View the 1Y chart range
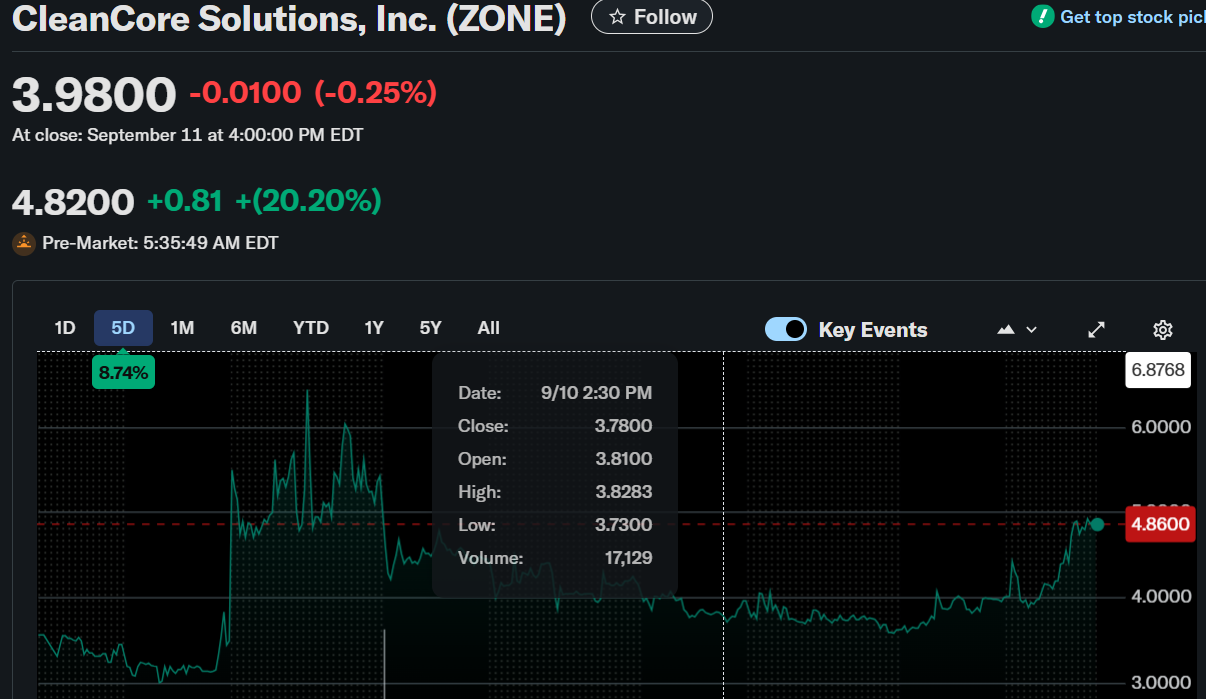Screen dimensions: 1206x699 (x=374, y=328)
